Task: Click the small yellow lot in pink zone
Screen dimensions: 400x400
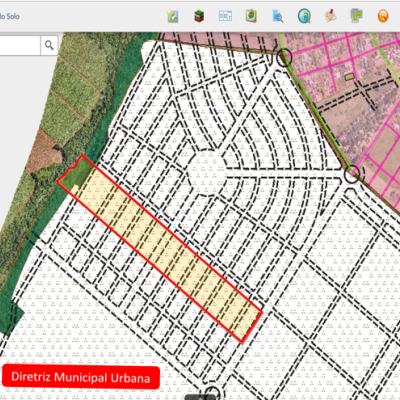Action: [349, 77]
